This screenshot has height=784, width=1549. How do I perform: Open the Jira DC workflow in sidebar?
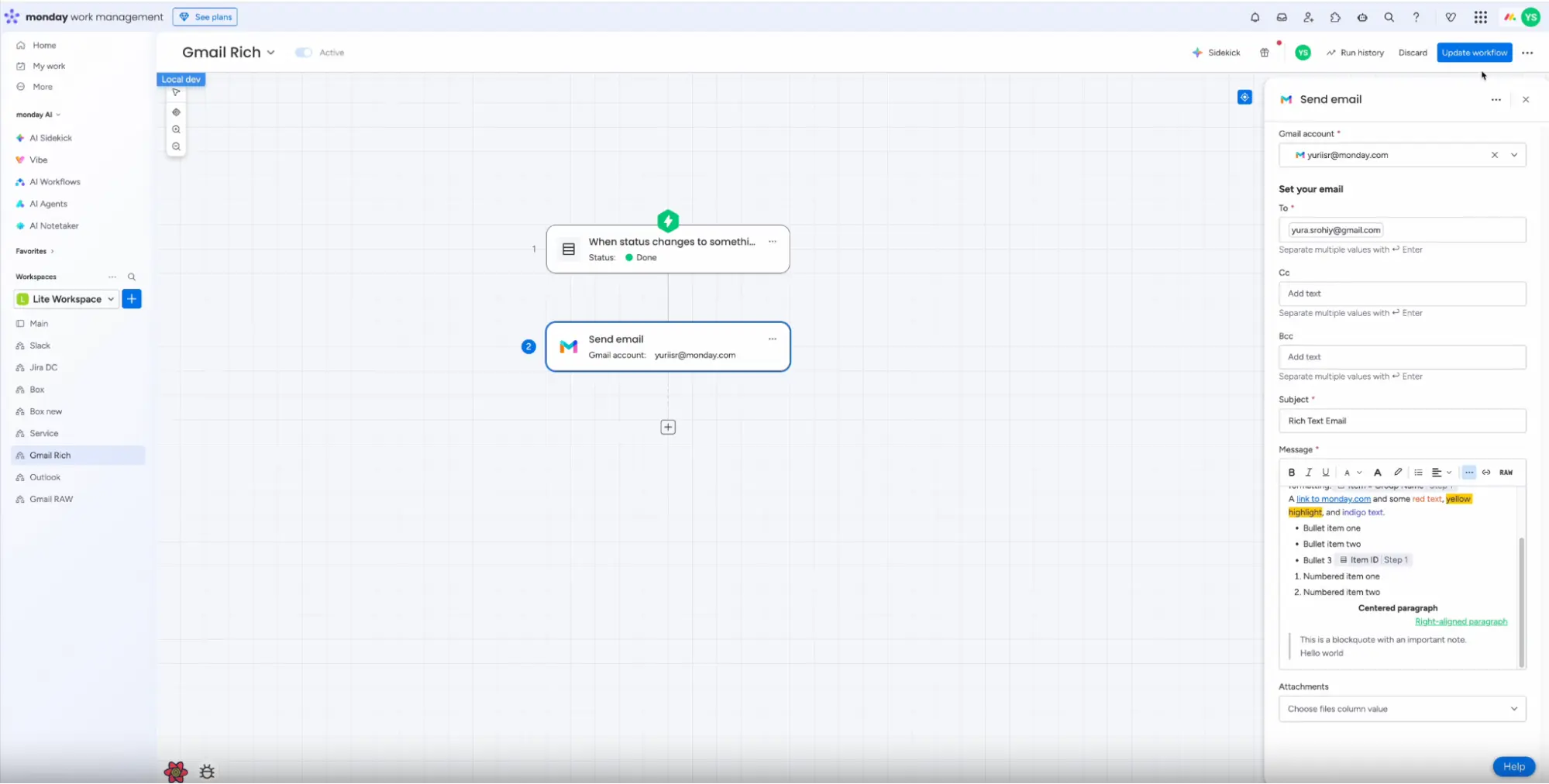coord(43,367)
